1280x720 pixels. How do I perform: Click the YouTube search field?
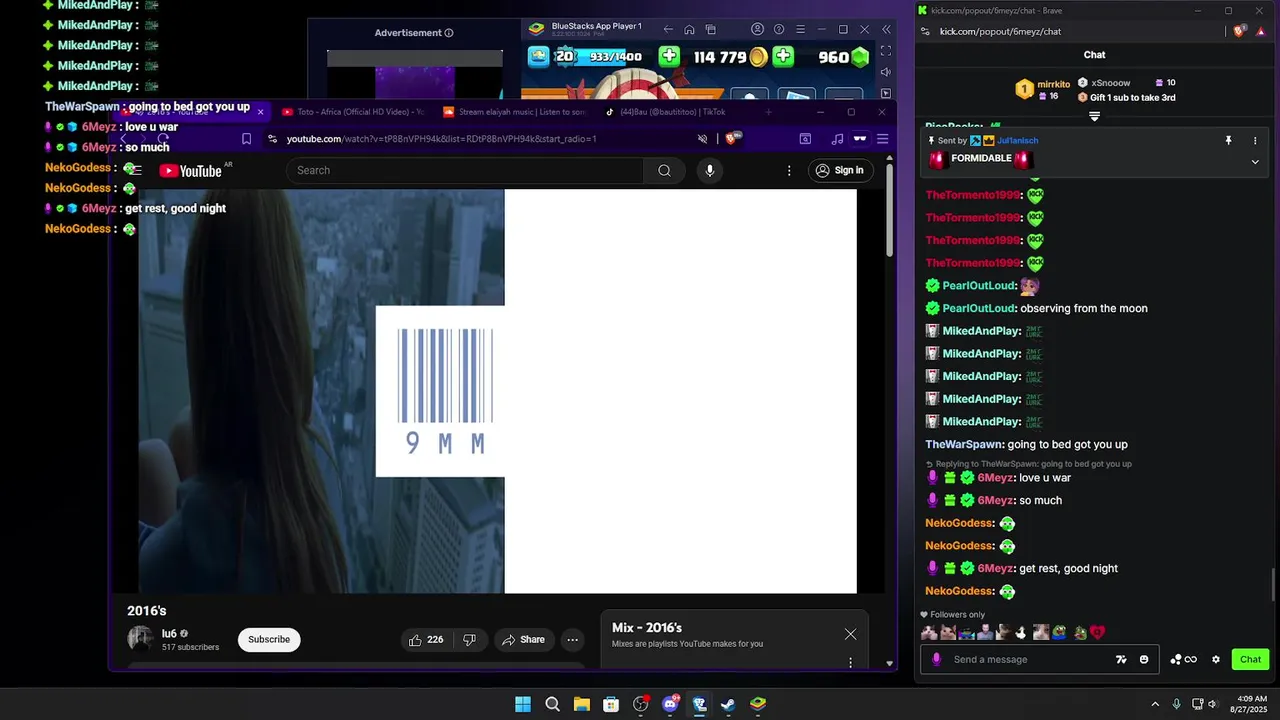[x=465, y=170]
